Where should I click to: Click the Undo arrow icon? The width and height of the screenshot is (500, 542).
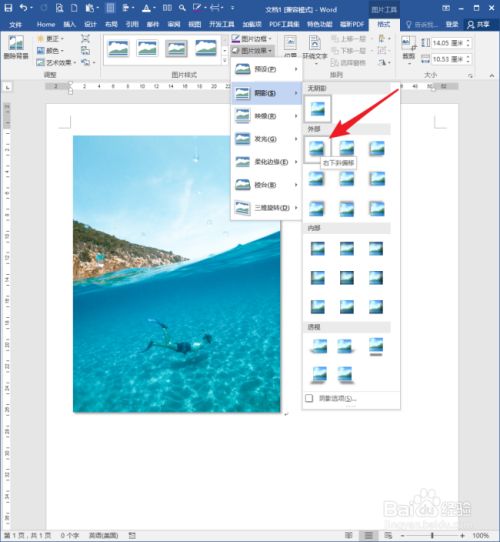(23, 8)
